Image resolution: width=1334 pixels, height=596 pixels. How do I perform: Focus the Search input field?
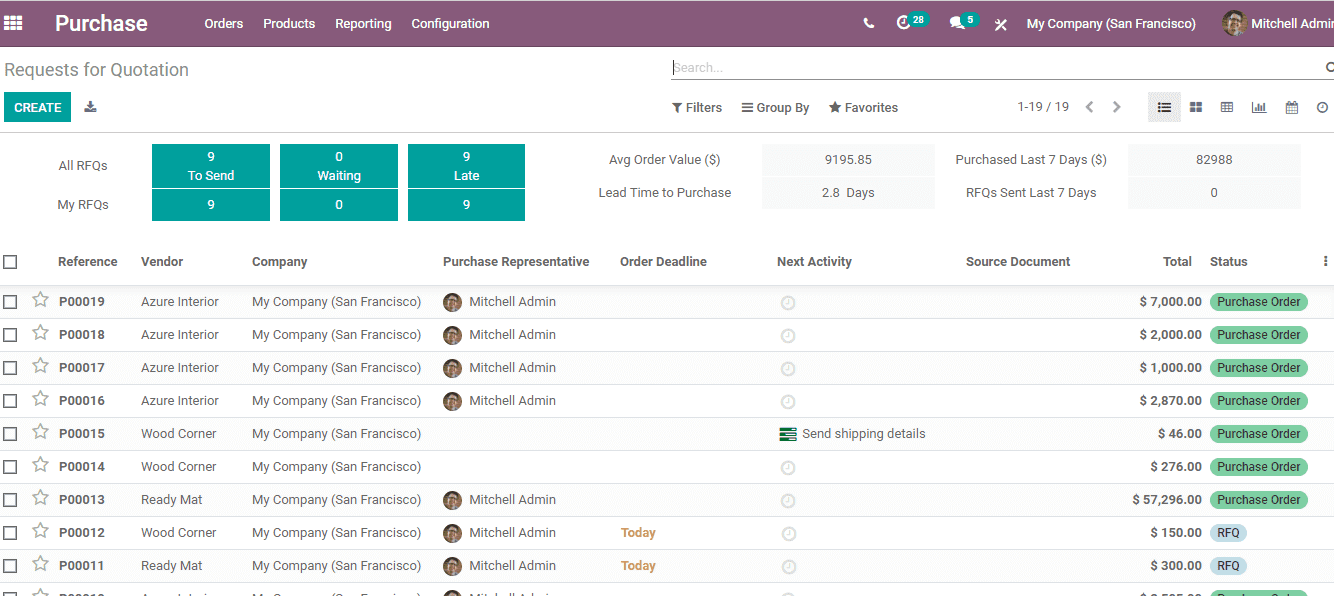click(995, 68)
